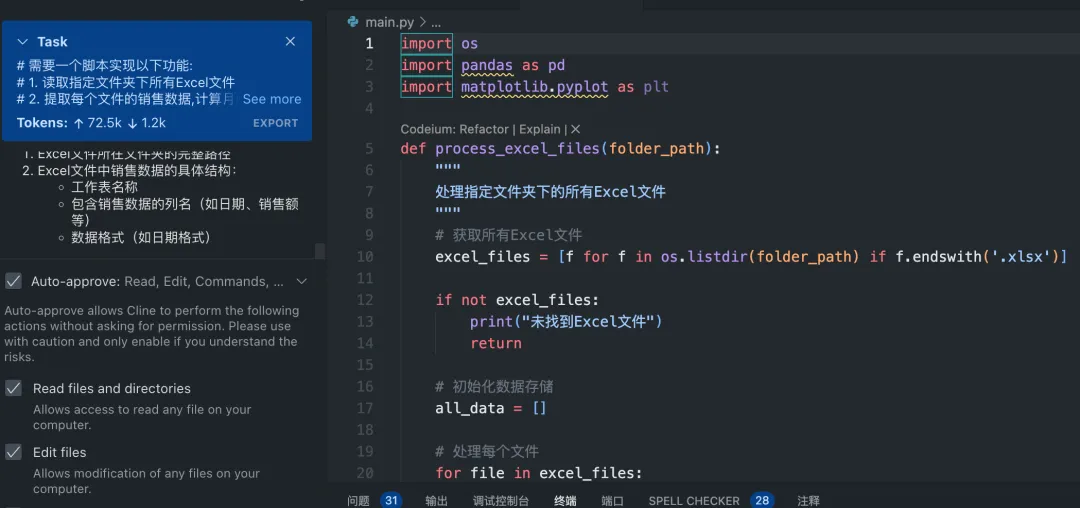The image size is (1080, 508).
Task: Click Codeium Explain code lens
Action: 540,129
